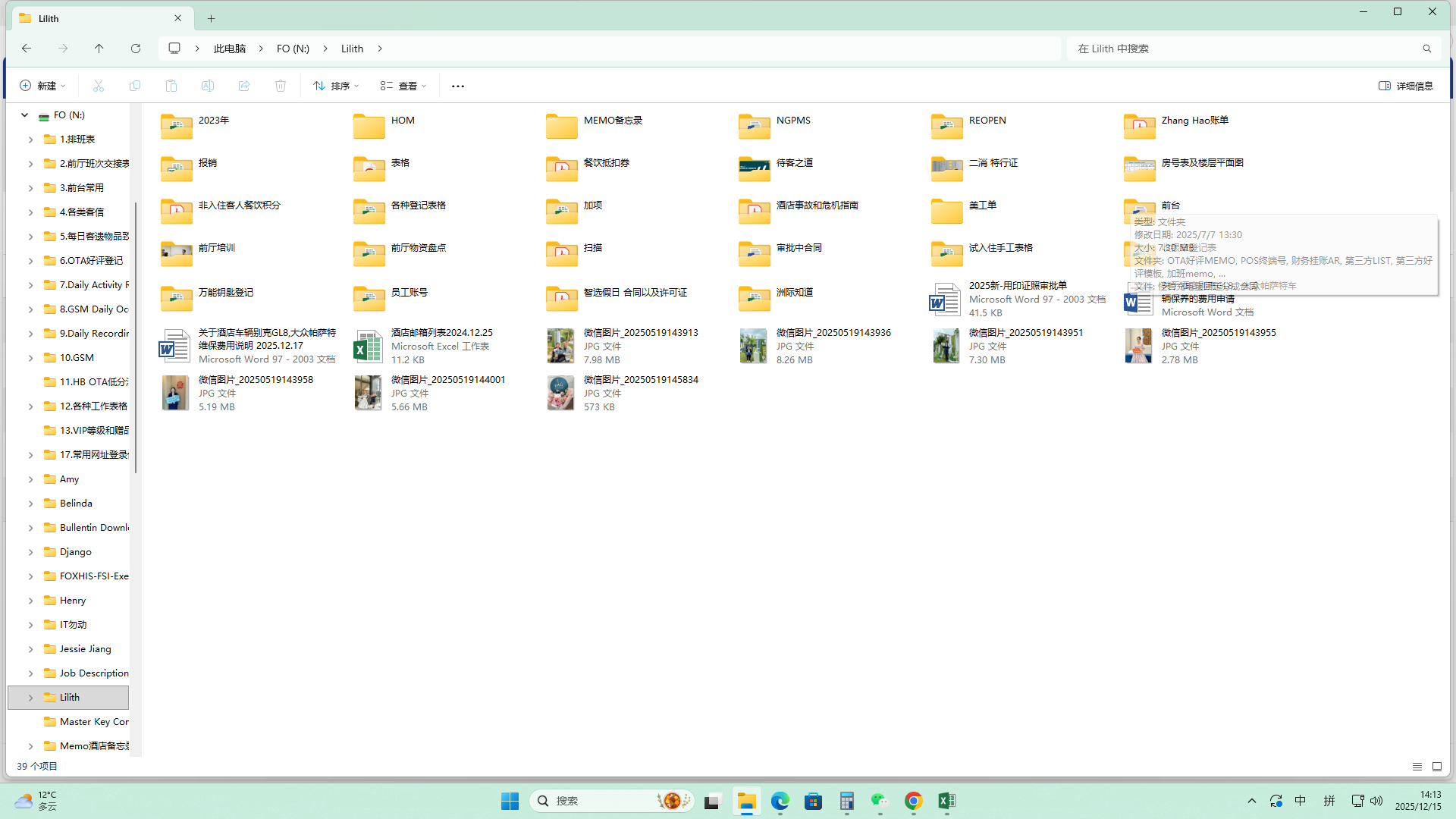The width and height of the screenshot is (1456, 819).
Task: Click the Rename icon in toolbar
Action: (208, 86)
